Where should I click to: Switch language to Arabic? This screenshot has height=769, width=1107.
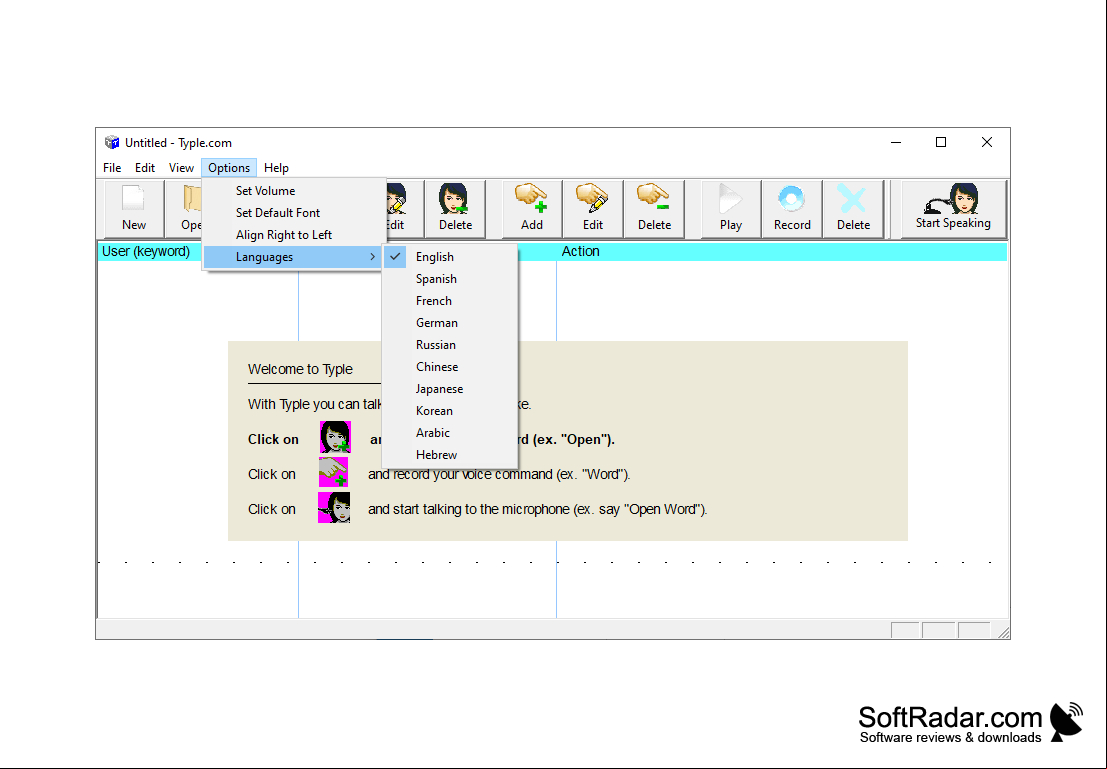pos(450,433)
